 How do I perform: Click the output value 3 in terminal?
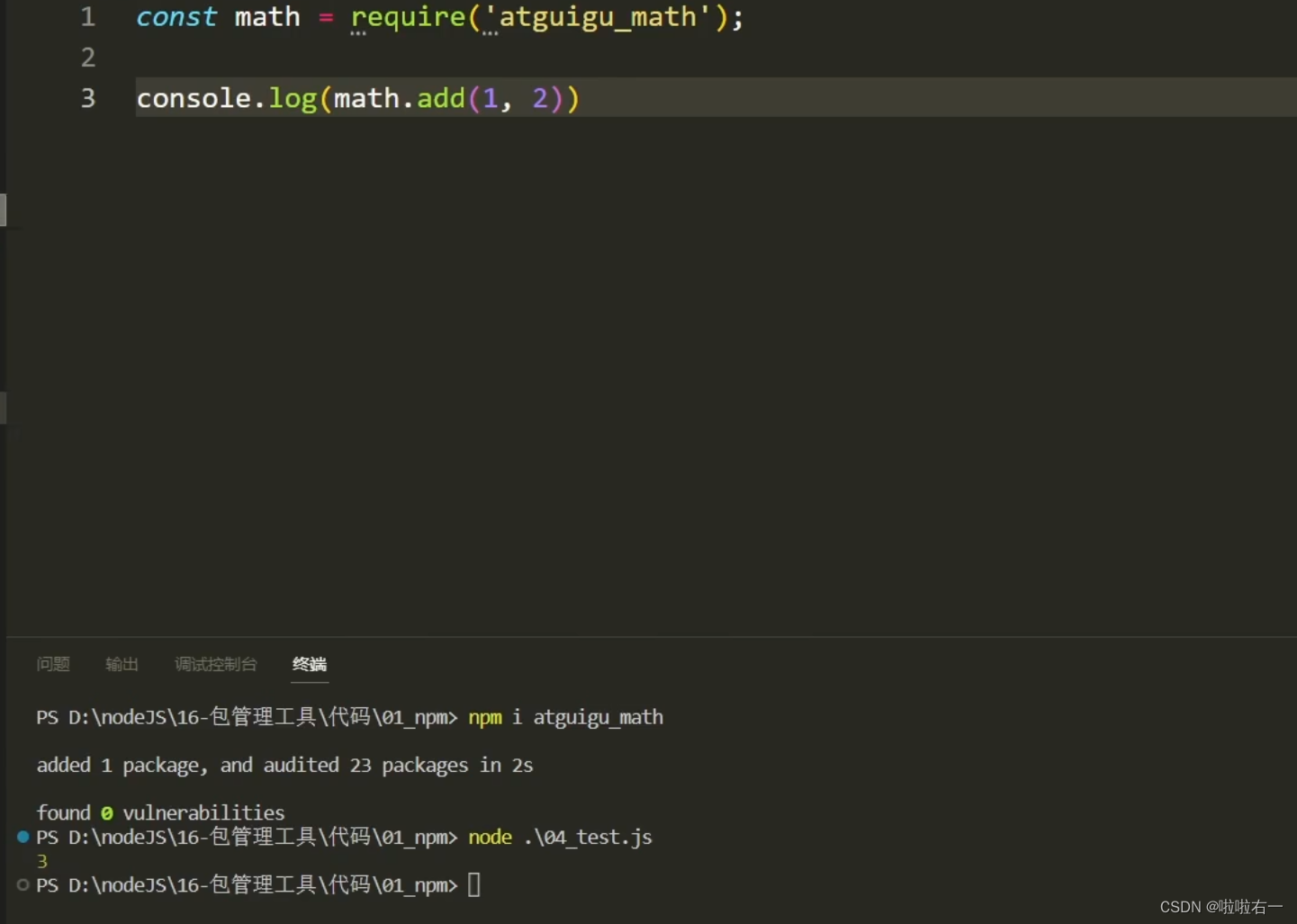point(41,861)
